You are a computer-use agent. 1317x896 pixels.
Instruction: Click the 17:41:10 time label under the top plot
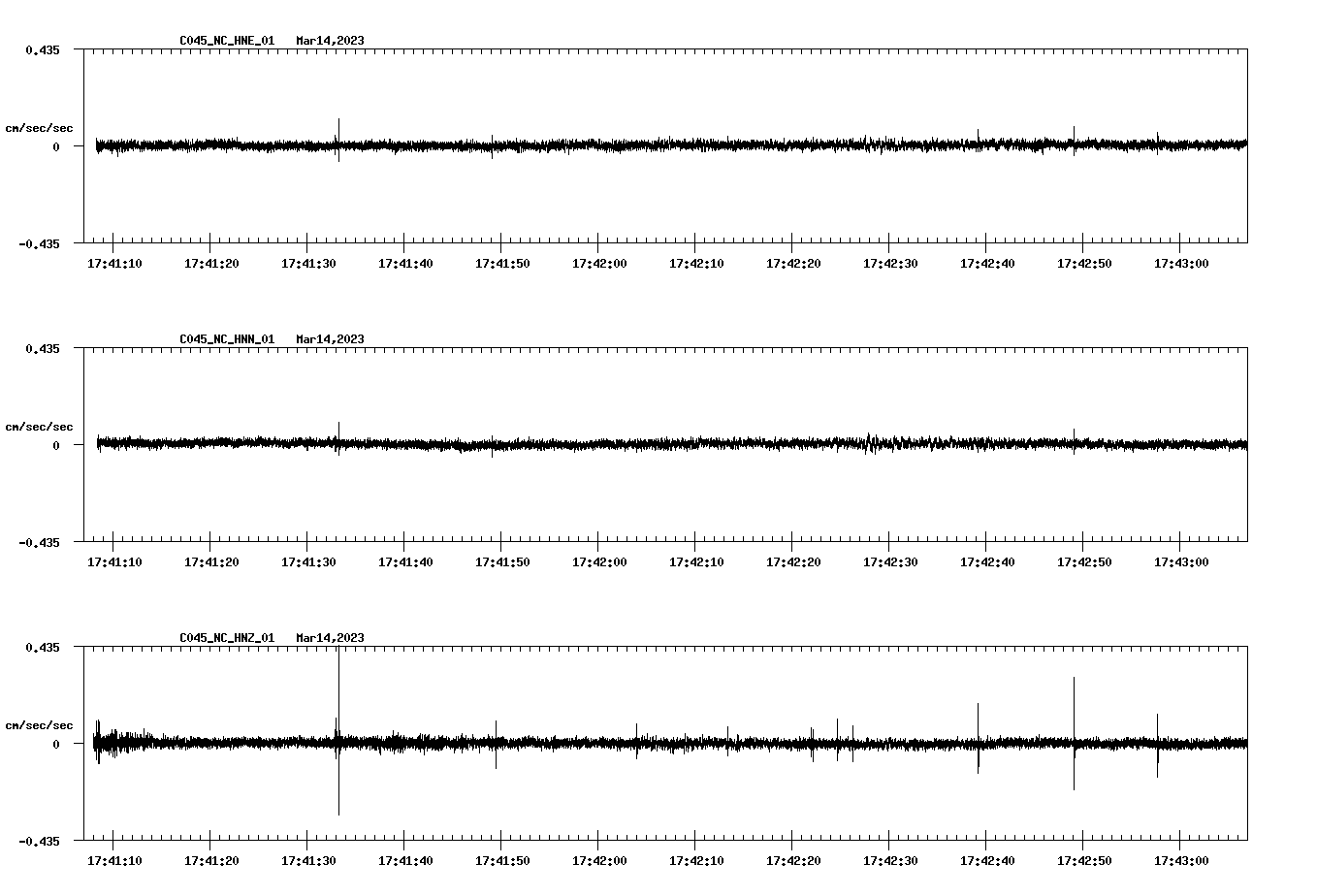115,261
